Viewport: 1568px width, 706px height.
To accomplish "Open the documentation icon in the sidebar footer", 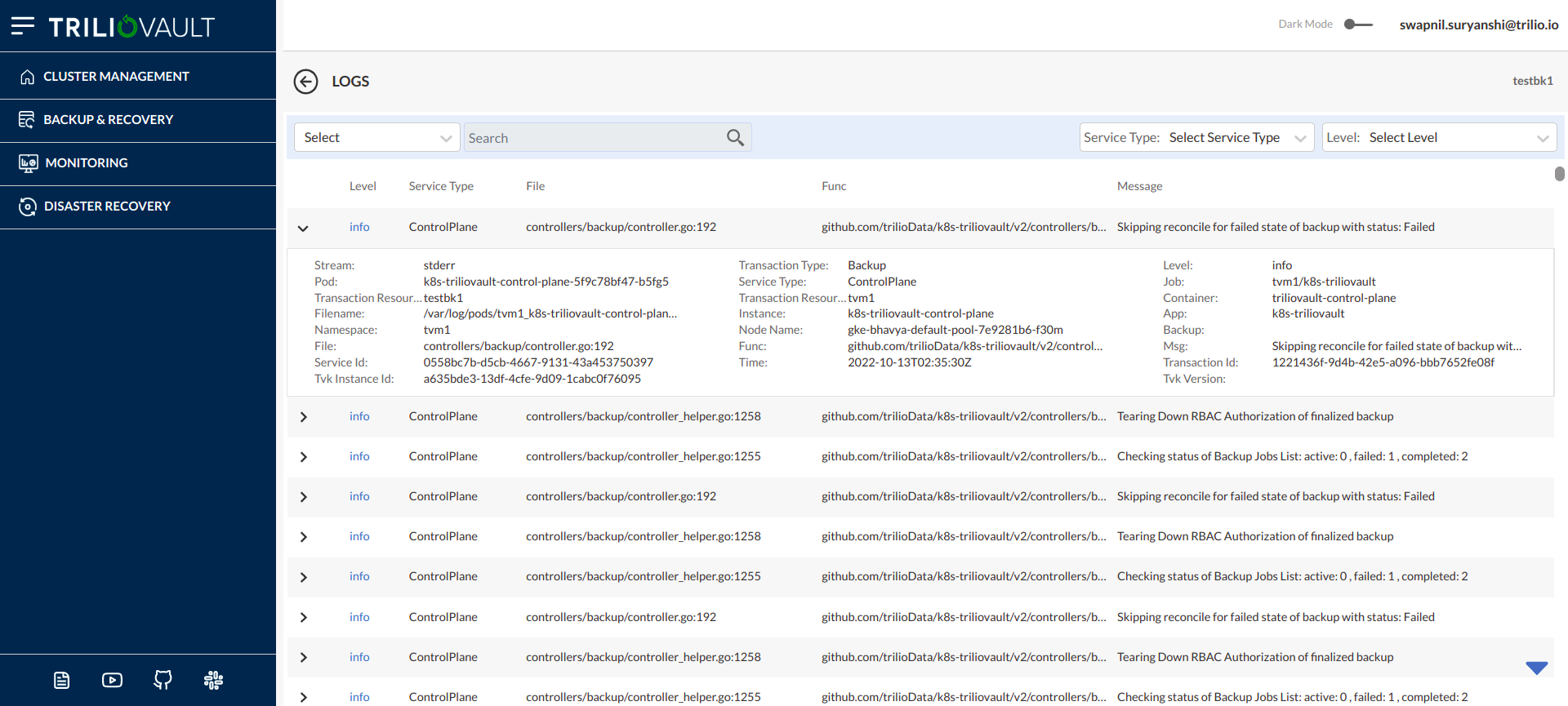I will click(62, 680).
